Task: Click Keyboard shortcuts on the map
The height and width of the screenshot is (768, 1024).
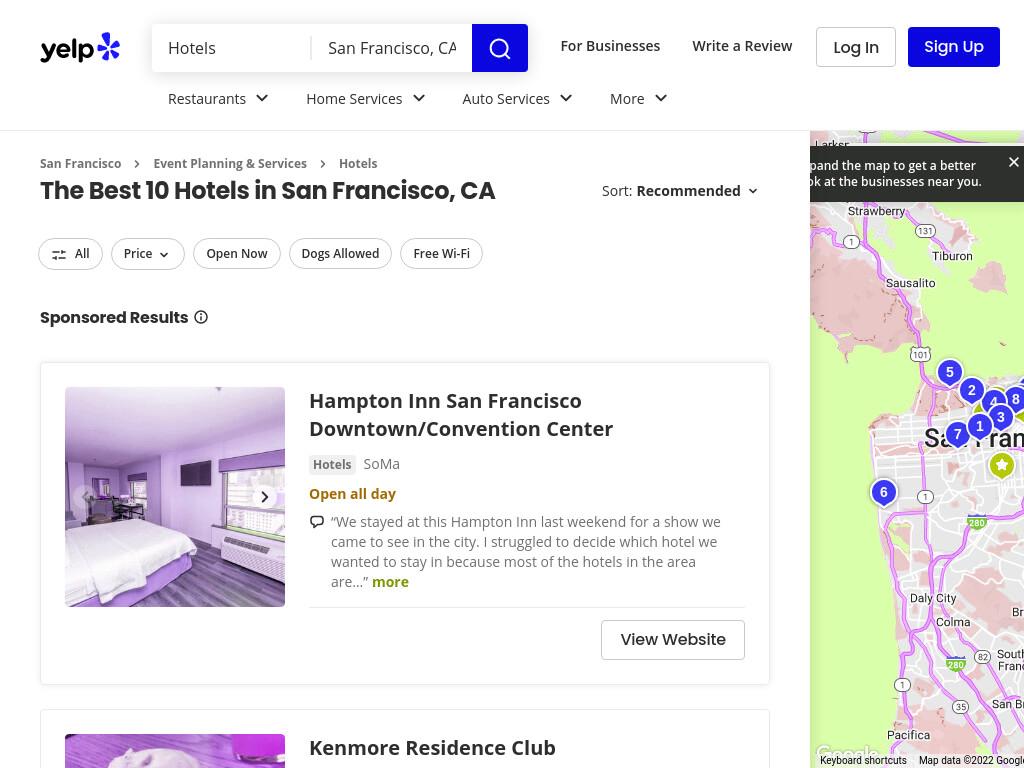Action: (863, 760)
